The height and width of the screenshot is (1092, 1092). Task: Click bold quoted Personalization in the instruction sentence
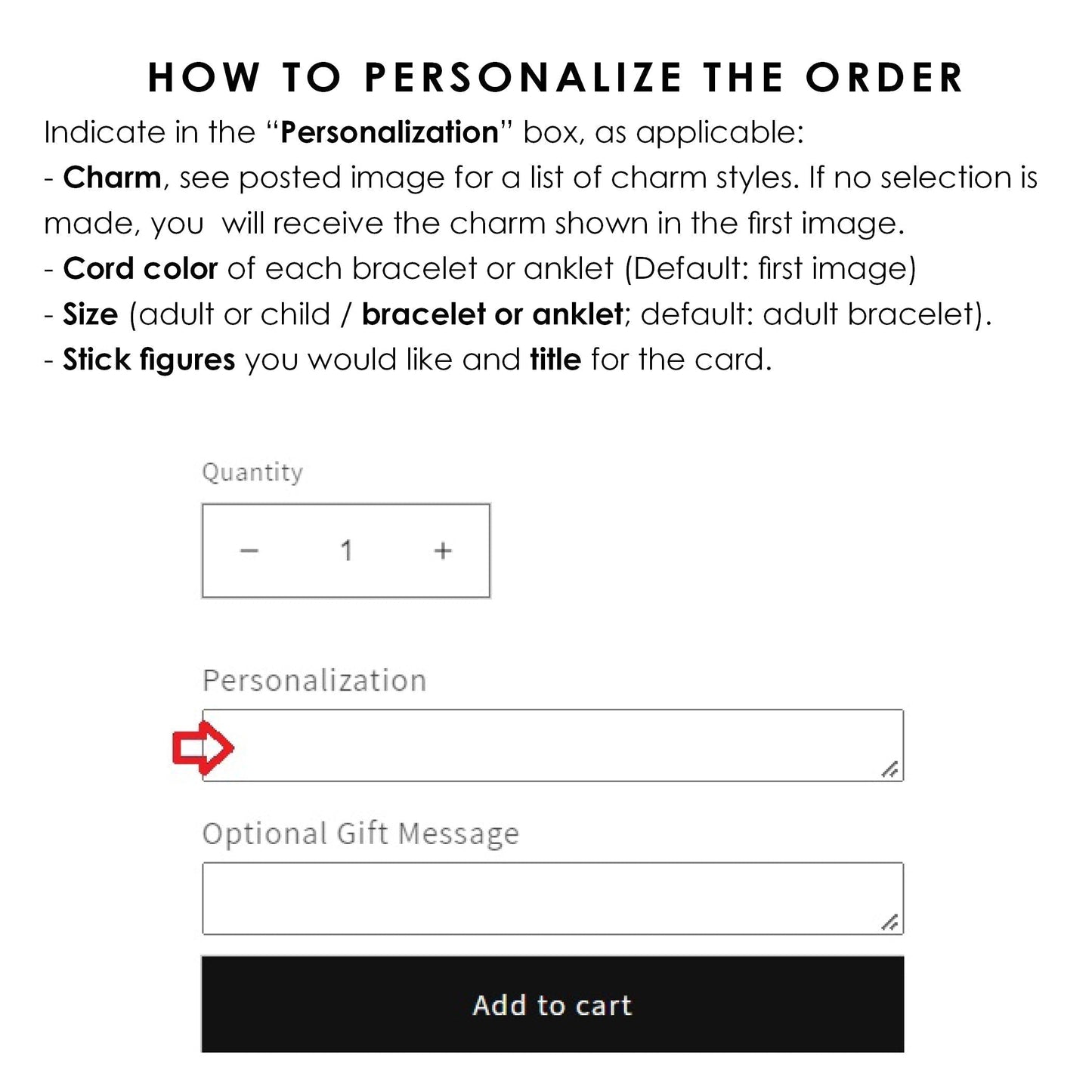[389, 133]
